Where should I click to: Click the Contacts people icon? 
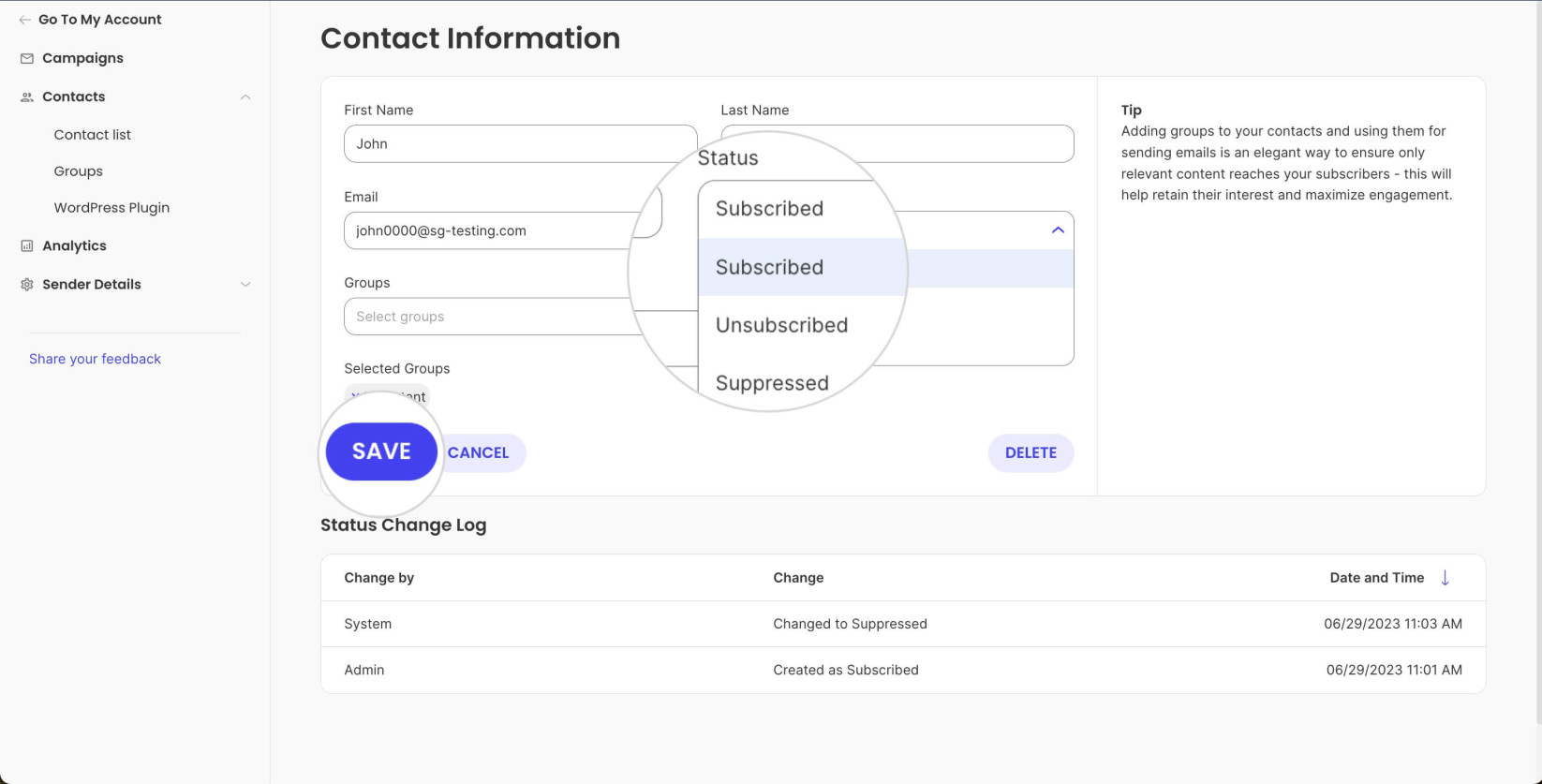27,97
